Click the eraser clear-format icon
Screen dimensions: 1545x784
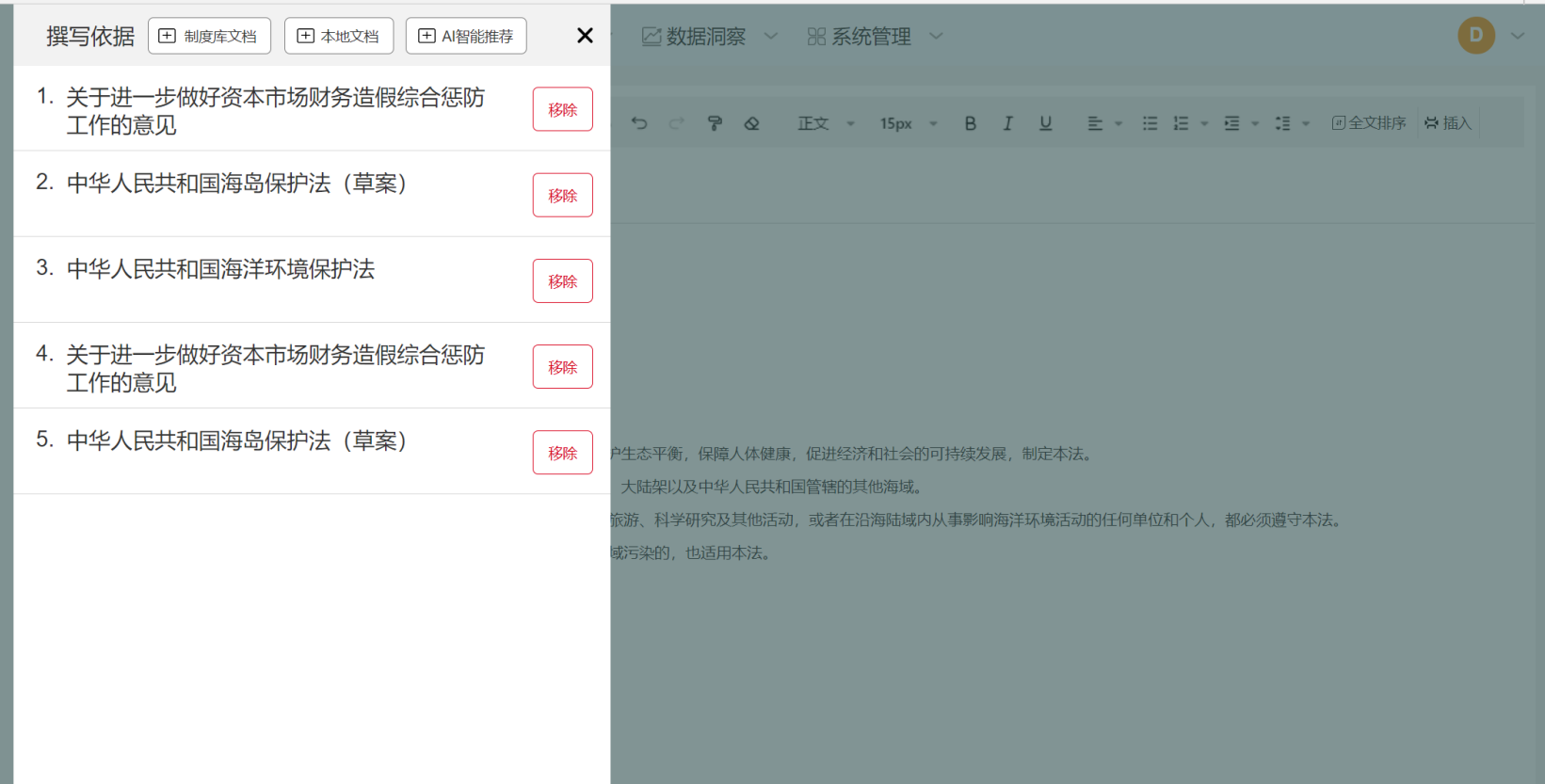pyautogui.click(x=751, y=123)
